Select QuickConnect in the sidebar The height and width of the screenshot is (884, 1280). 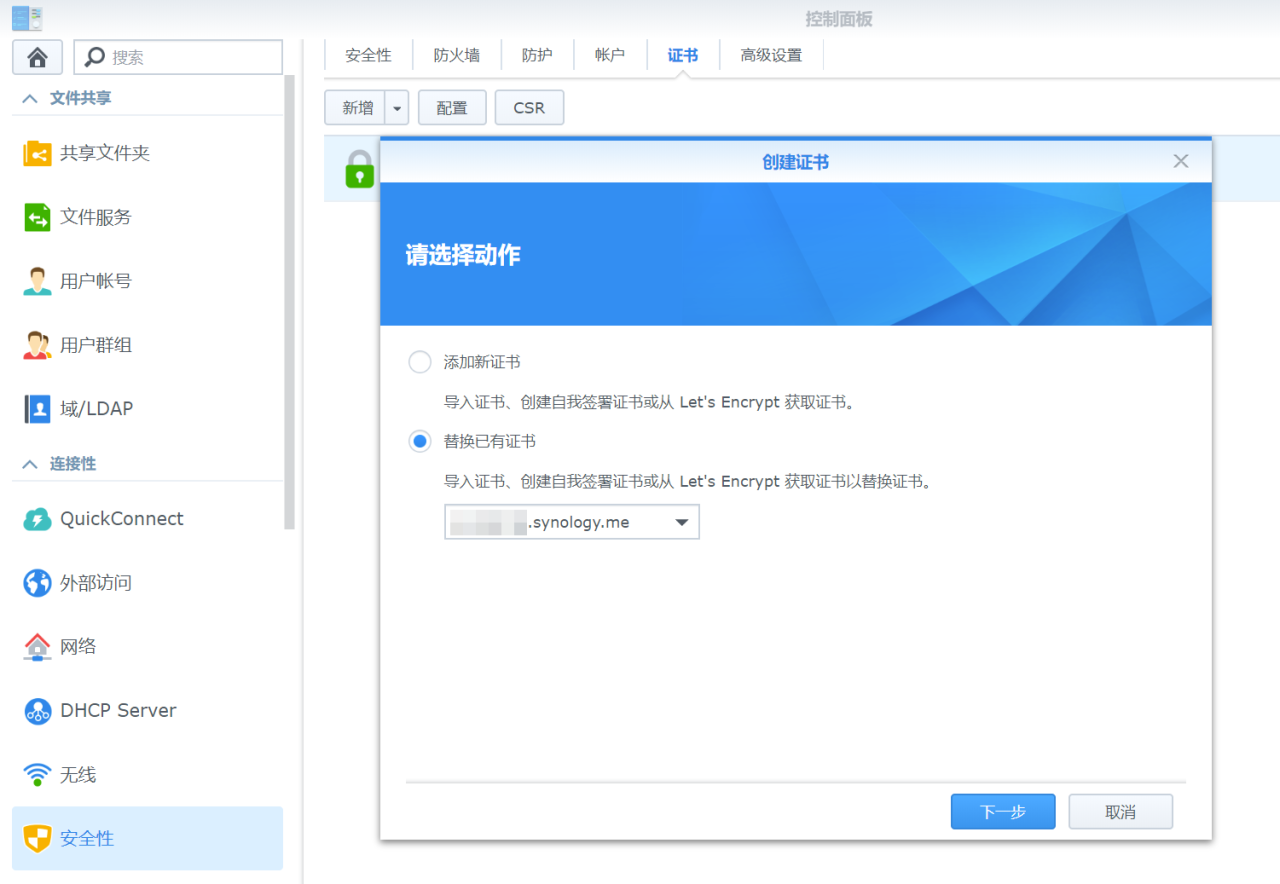click(x=120, y=519)
